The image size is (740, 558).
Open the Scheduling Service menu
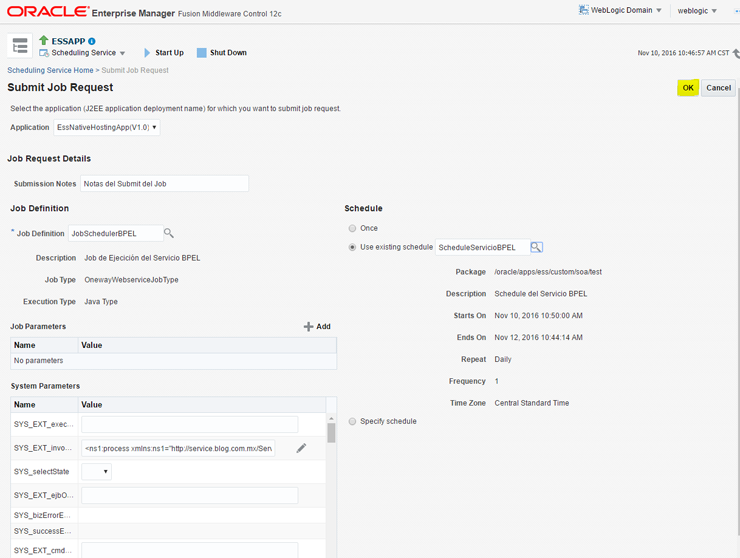coord(83,53)
